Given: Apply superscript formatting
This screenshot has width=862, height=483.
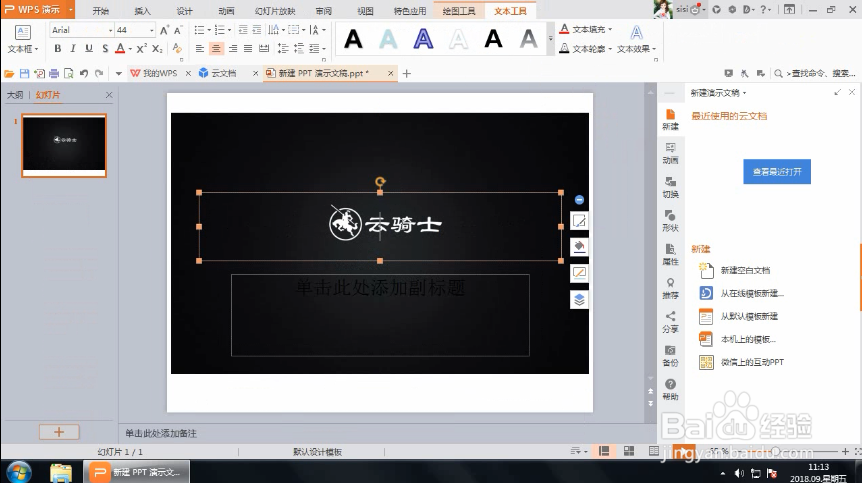Looking at the screenshot, I should (141, 49).
